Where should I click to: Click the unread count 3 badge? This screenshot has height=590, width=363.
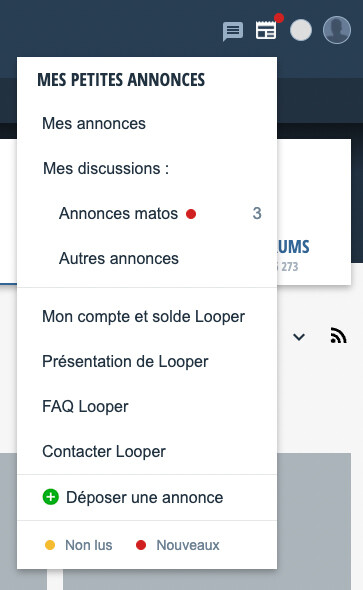pyautogui.click(x=257, y=214)
